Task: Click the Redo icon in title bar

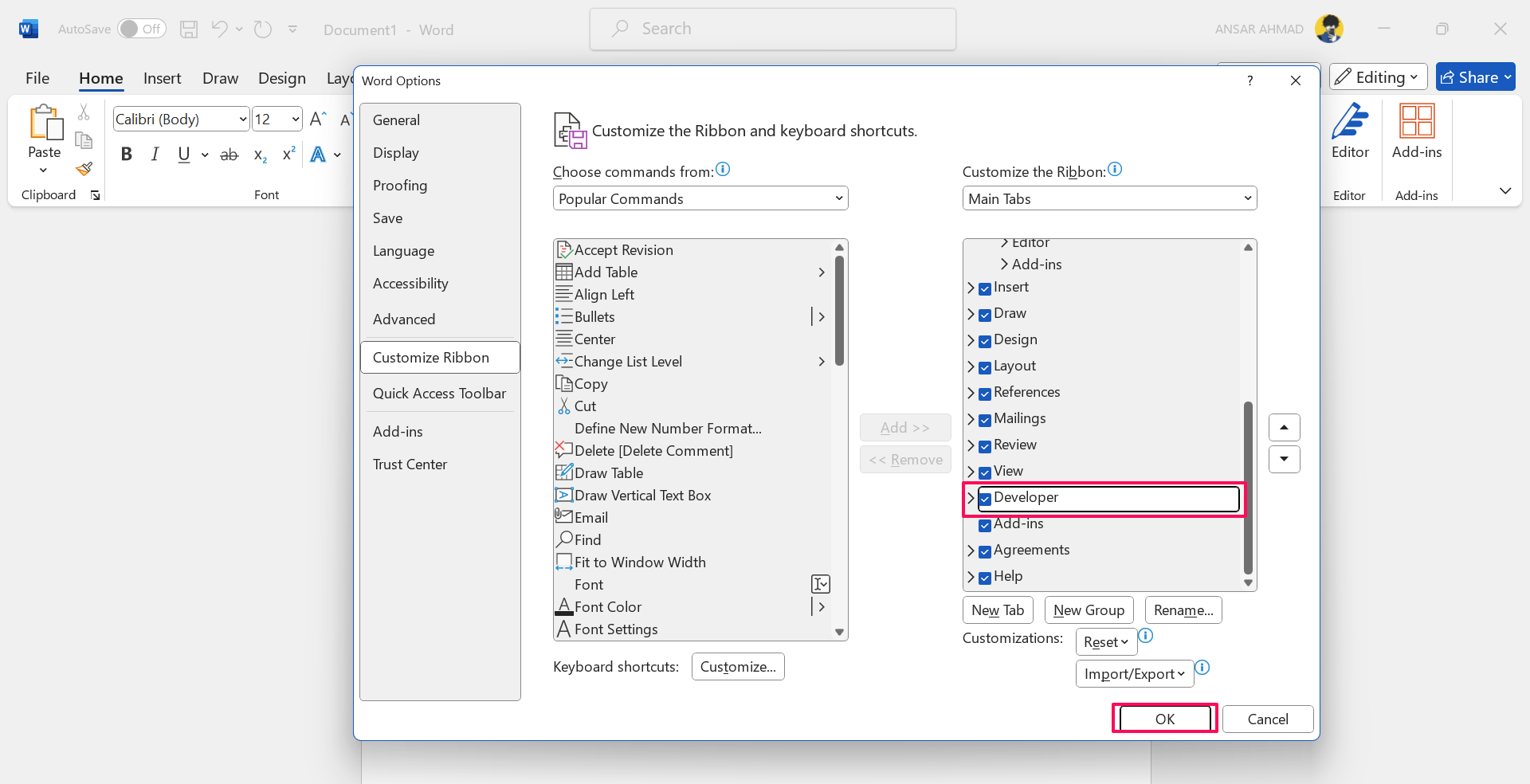Action: pyautogui.click(x=262, y=29)
